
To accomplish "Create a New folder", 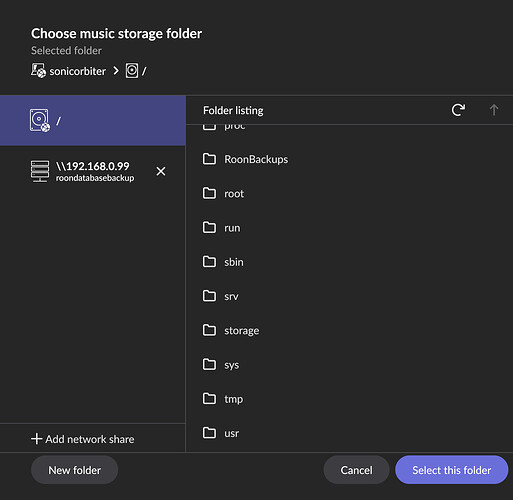I will coord(74,470).
